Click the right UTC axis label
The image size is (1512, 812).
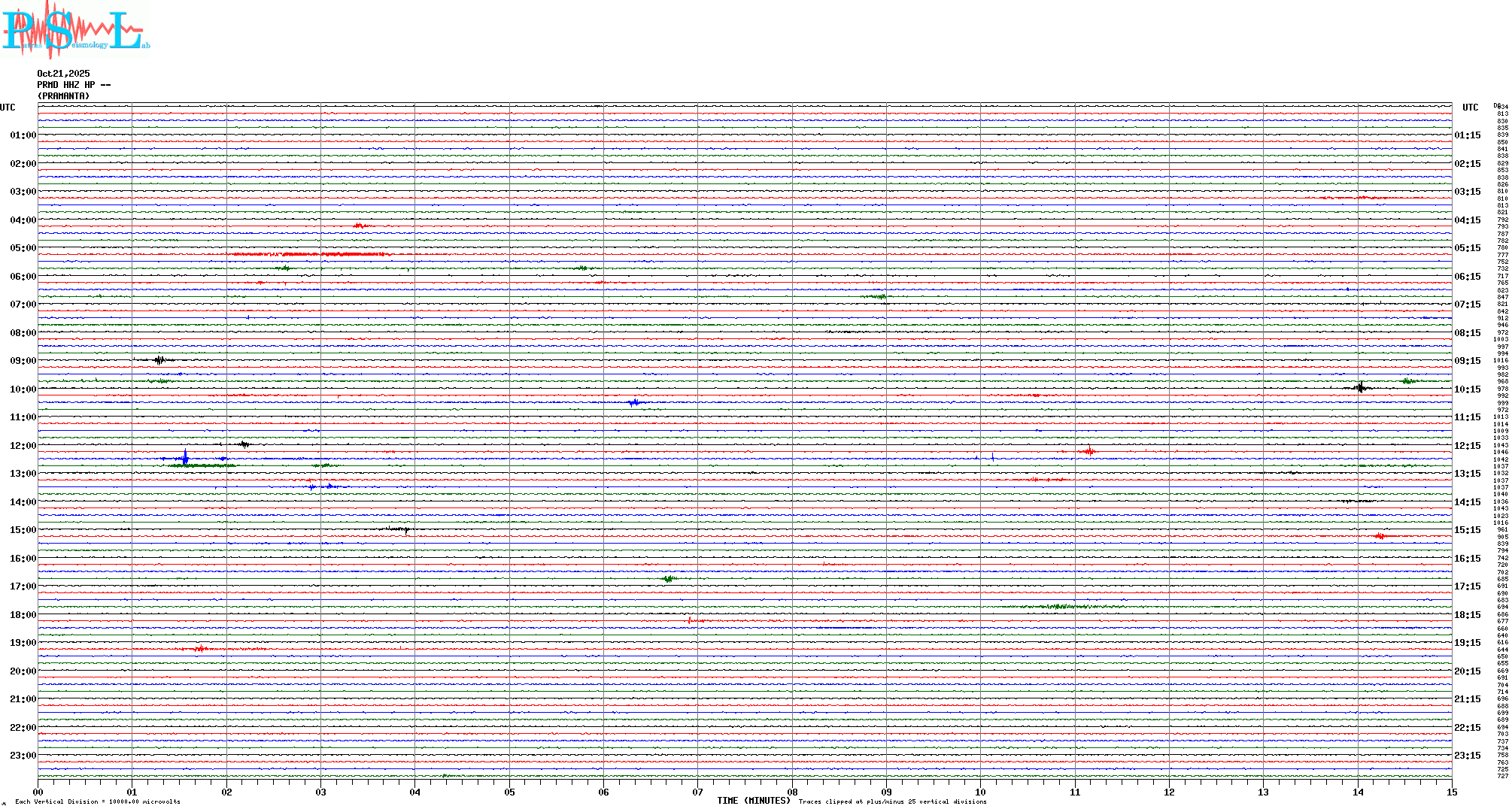point(1470,108)
